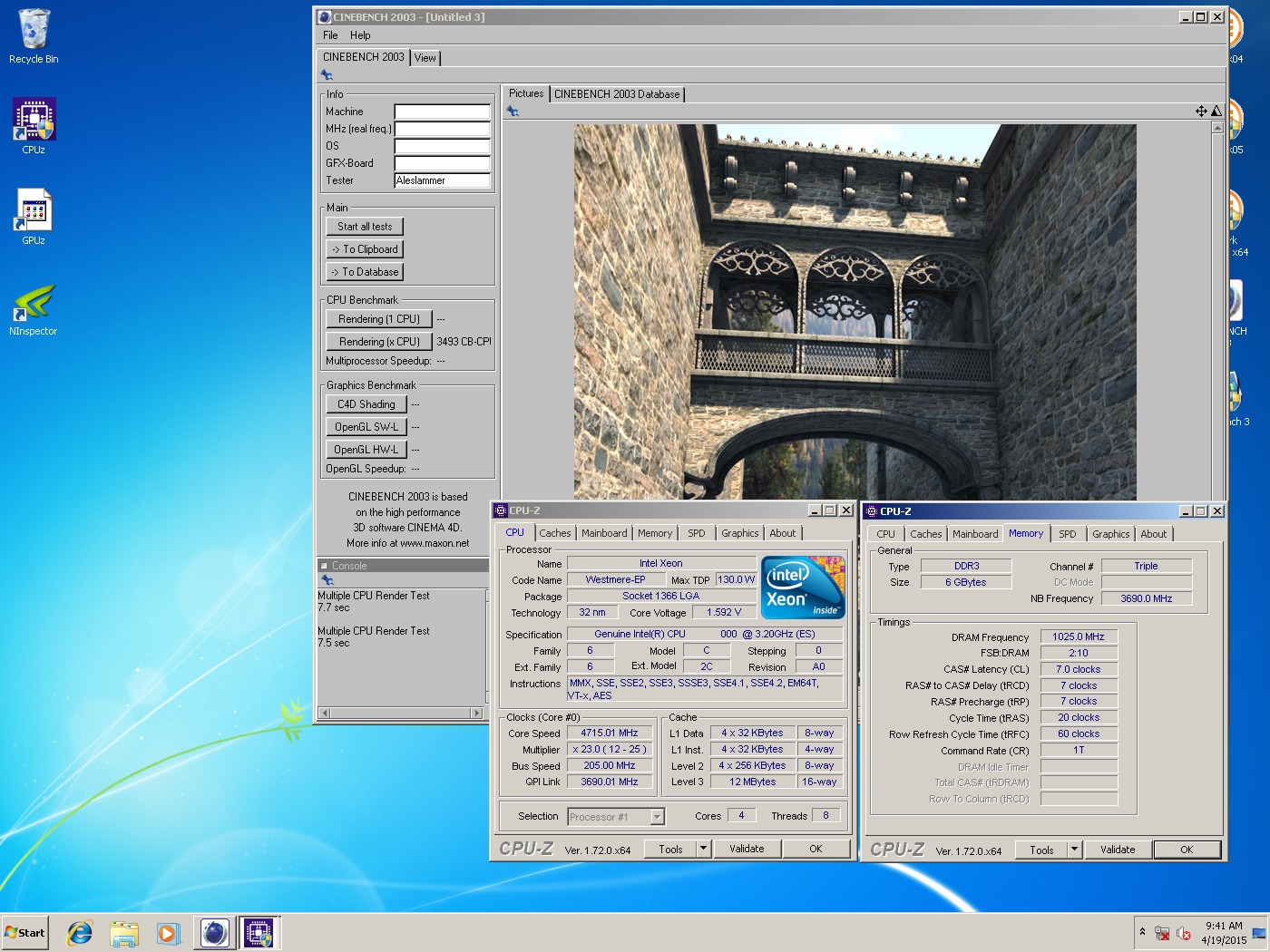1270x952 pixels.
Task: Open Caches tab in left CPU-Z window
Action: pos(555,533)
